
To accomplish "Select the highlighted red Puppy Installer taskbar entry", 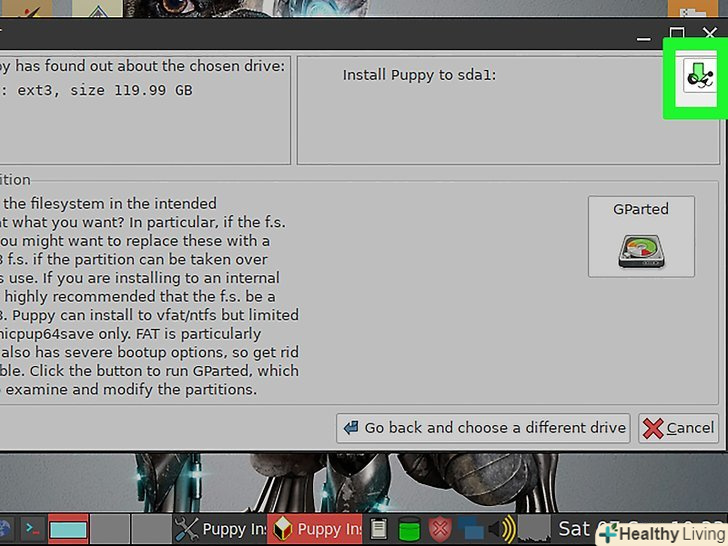I will pos(314,529).
